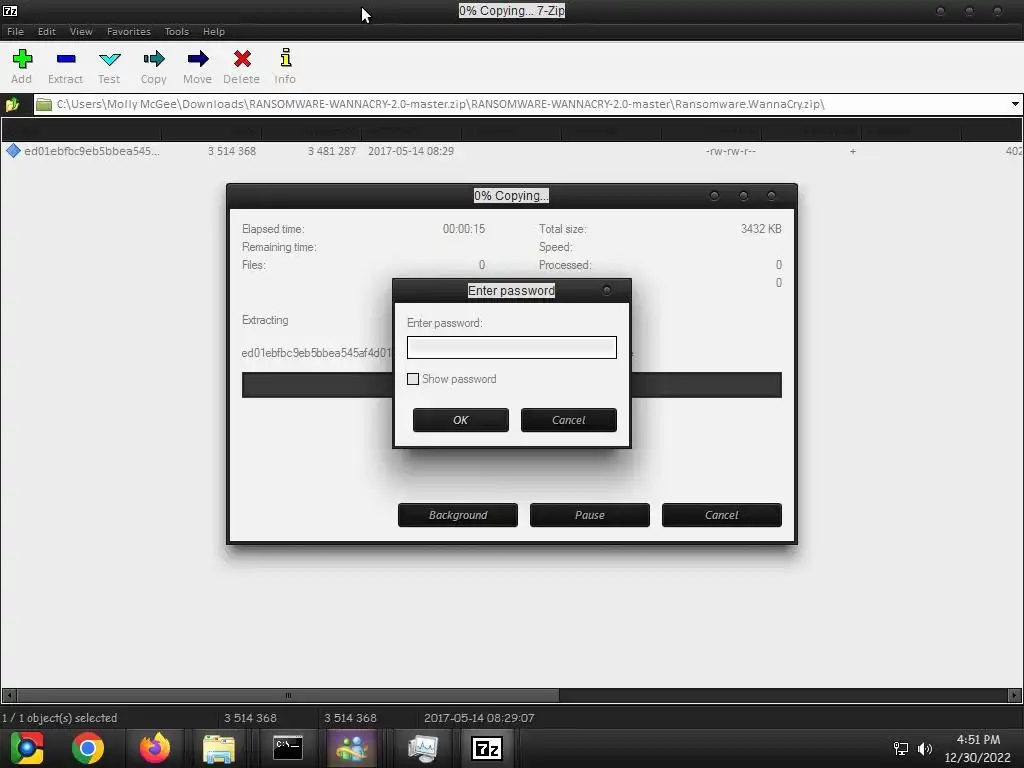Open the Edit menu
The image size is (1024, 768).
tap(46, 31)
